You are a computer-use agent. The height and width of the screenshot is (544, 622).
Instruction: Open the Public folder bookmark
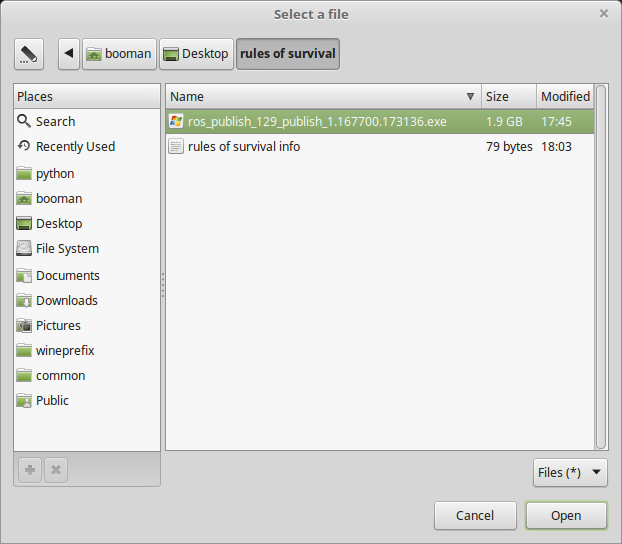tap(87, 400)
